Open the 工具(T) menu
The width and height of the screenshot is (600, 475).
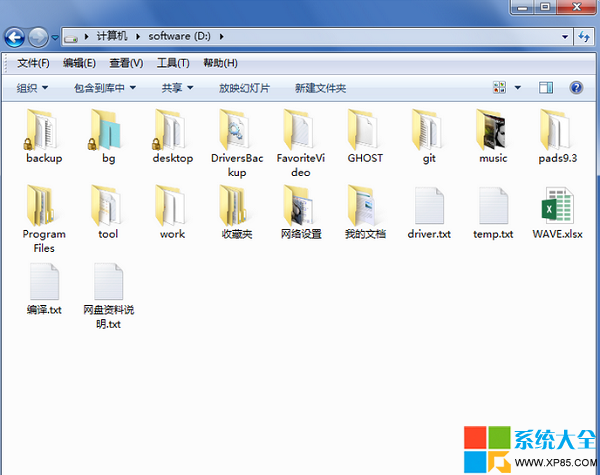point(173,63)
